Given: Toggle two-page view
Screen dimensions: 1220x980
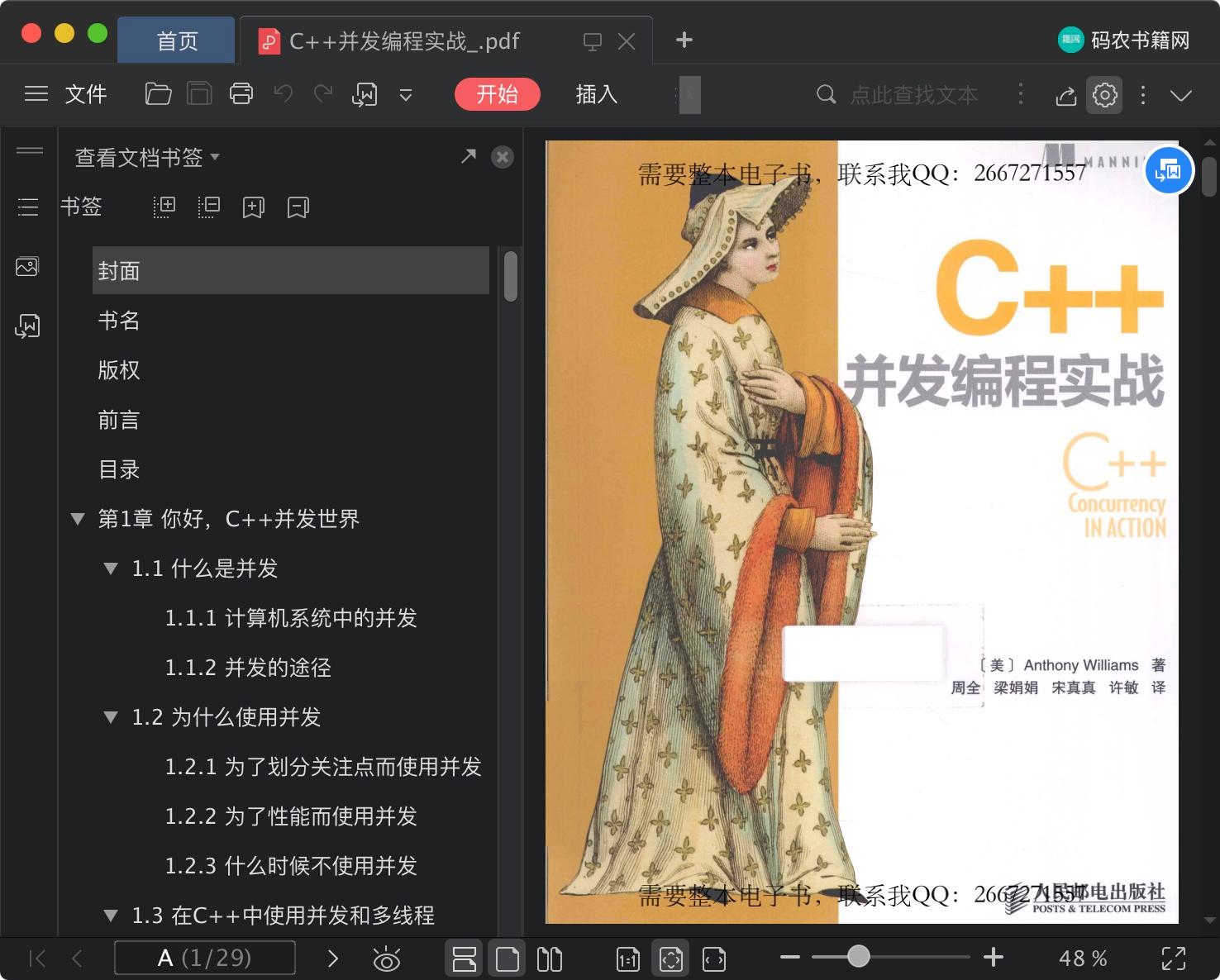Looking at the screenshot, I should (x=550, y=959).
